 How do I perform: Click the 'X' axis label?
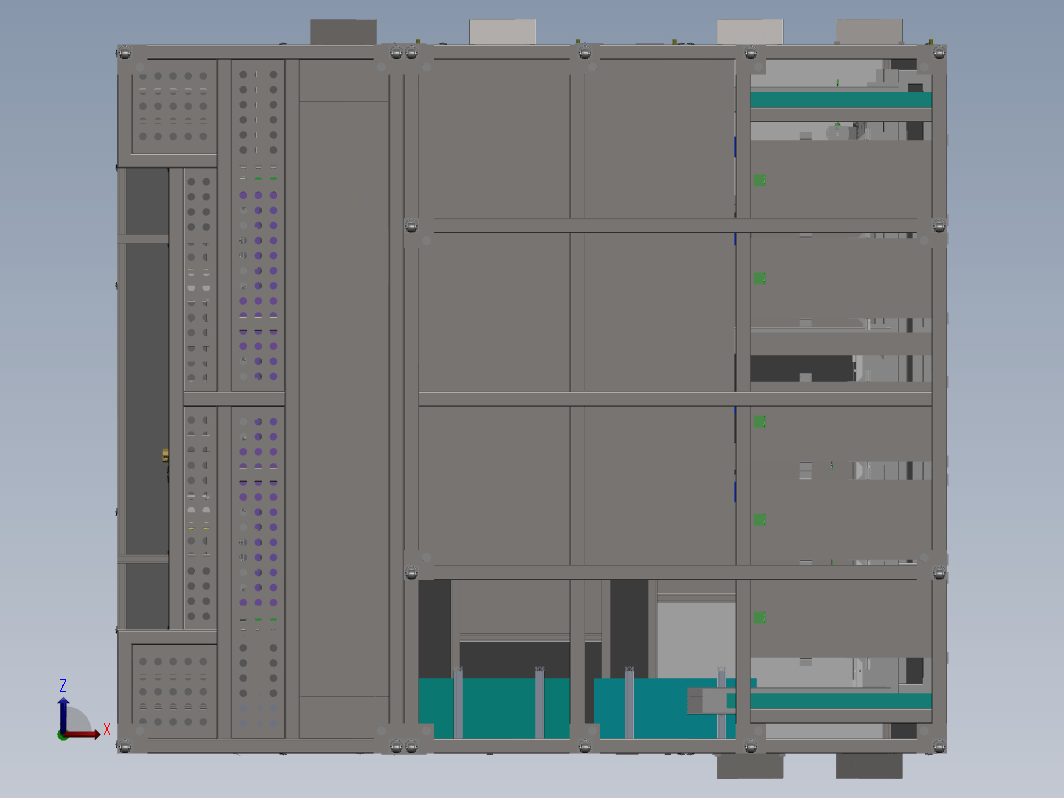107,730
